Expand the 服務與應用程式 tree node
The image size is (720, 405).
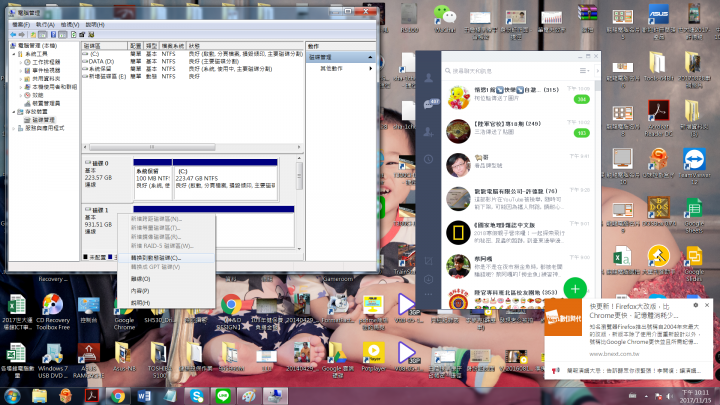tap(14, 128)
